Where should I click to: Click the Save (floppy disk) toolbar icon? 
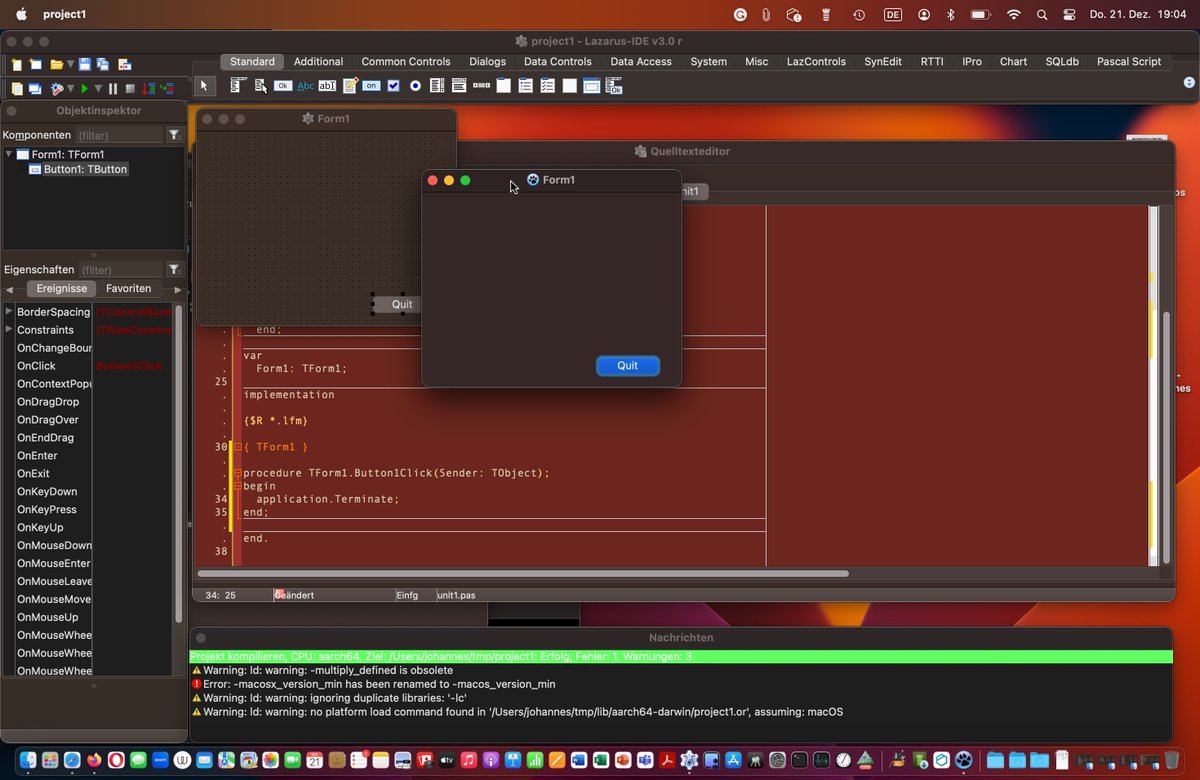coord(85,64)
